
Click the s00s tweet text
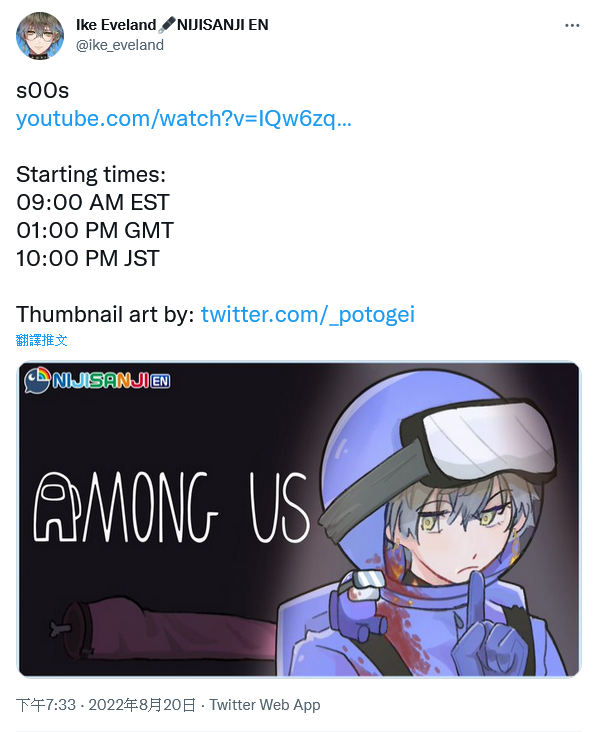point(42,91)
